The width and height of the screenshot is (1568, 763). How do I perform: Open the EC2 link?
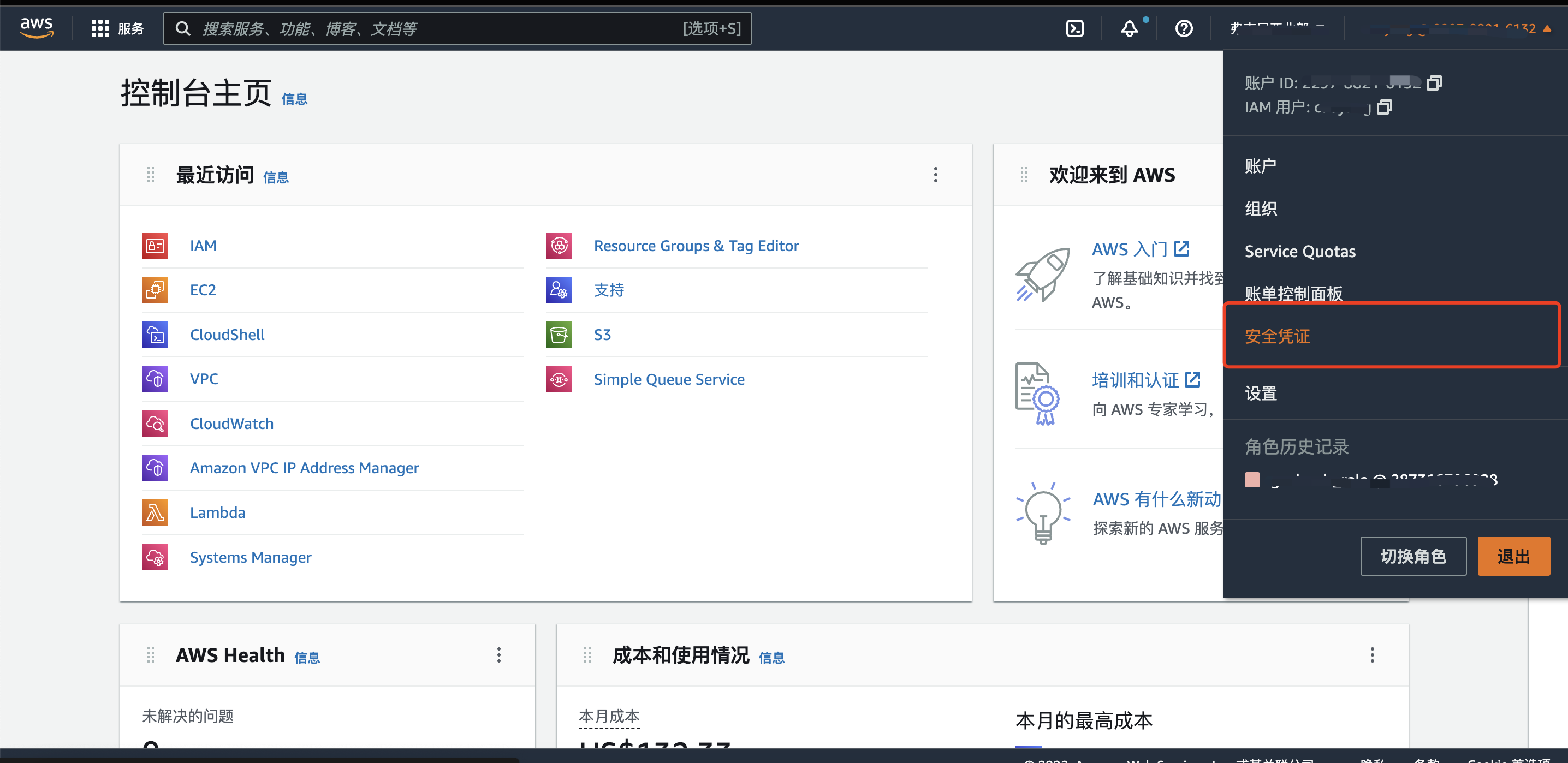(x=203, y=290)
